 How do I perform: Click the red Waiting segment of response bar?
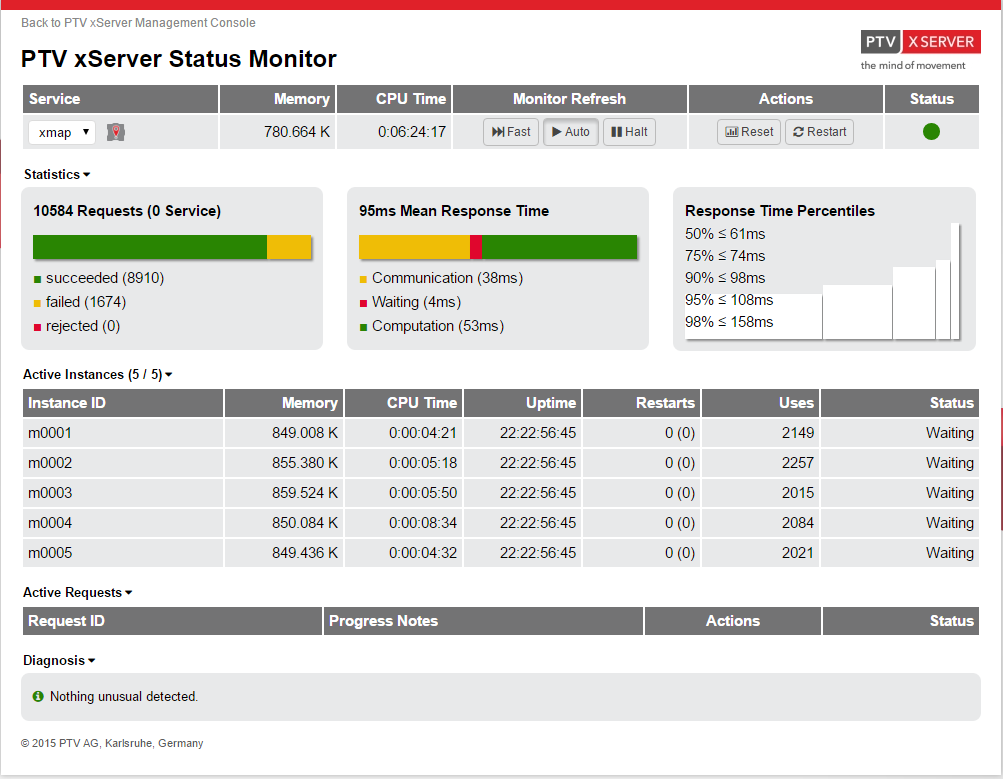[x=476, y=247]
